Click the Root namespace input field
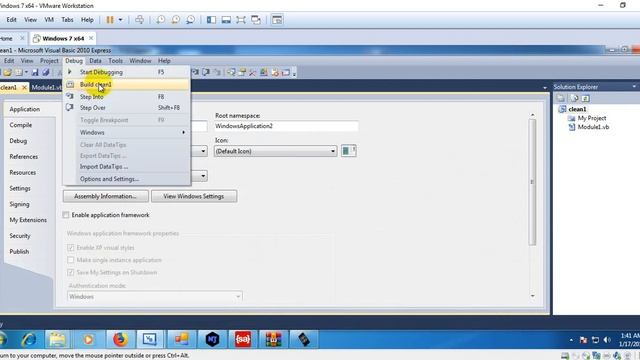The width and height of the screenshot is (640, 360). (x=286, y=126)
